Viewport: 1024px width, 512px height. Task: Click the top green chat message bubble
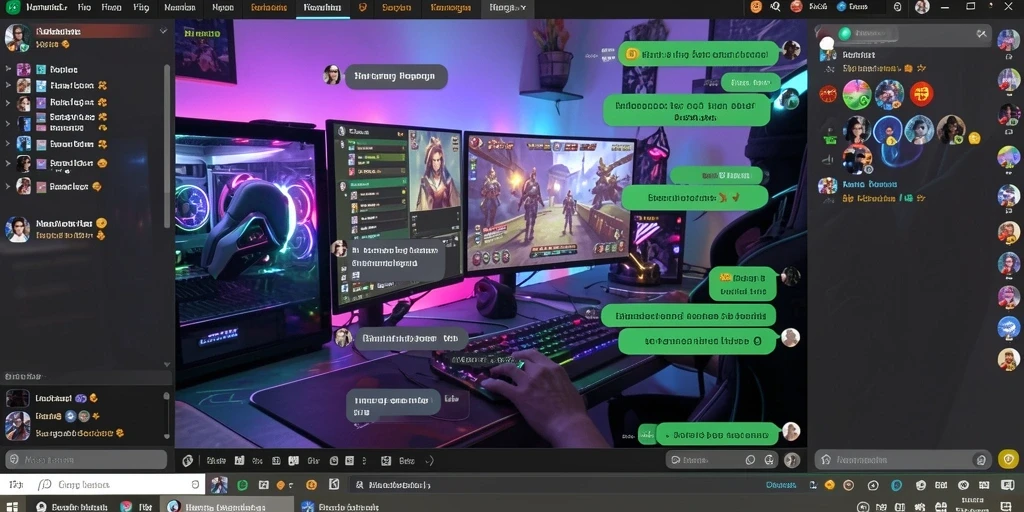[698, 55]
